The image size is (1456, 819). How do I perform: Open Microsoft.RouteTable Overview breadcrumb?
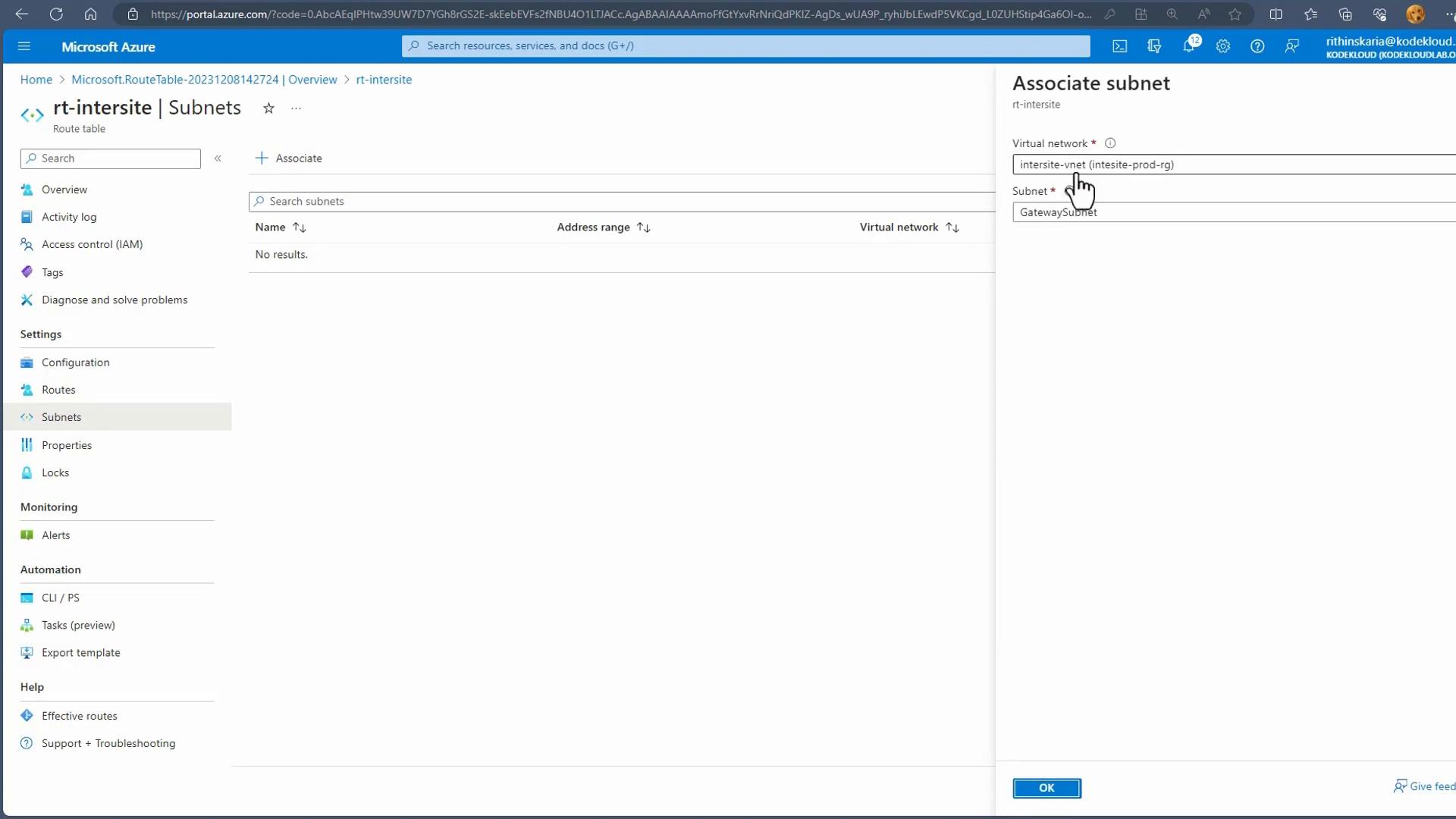(x=204, y=80)
